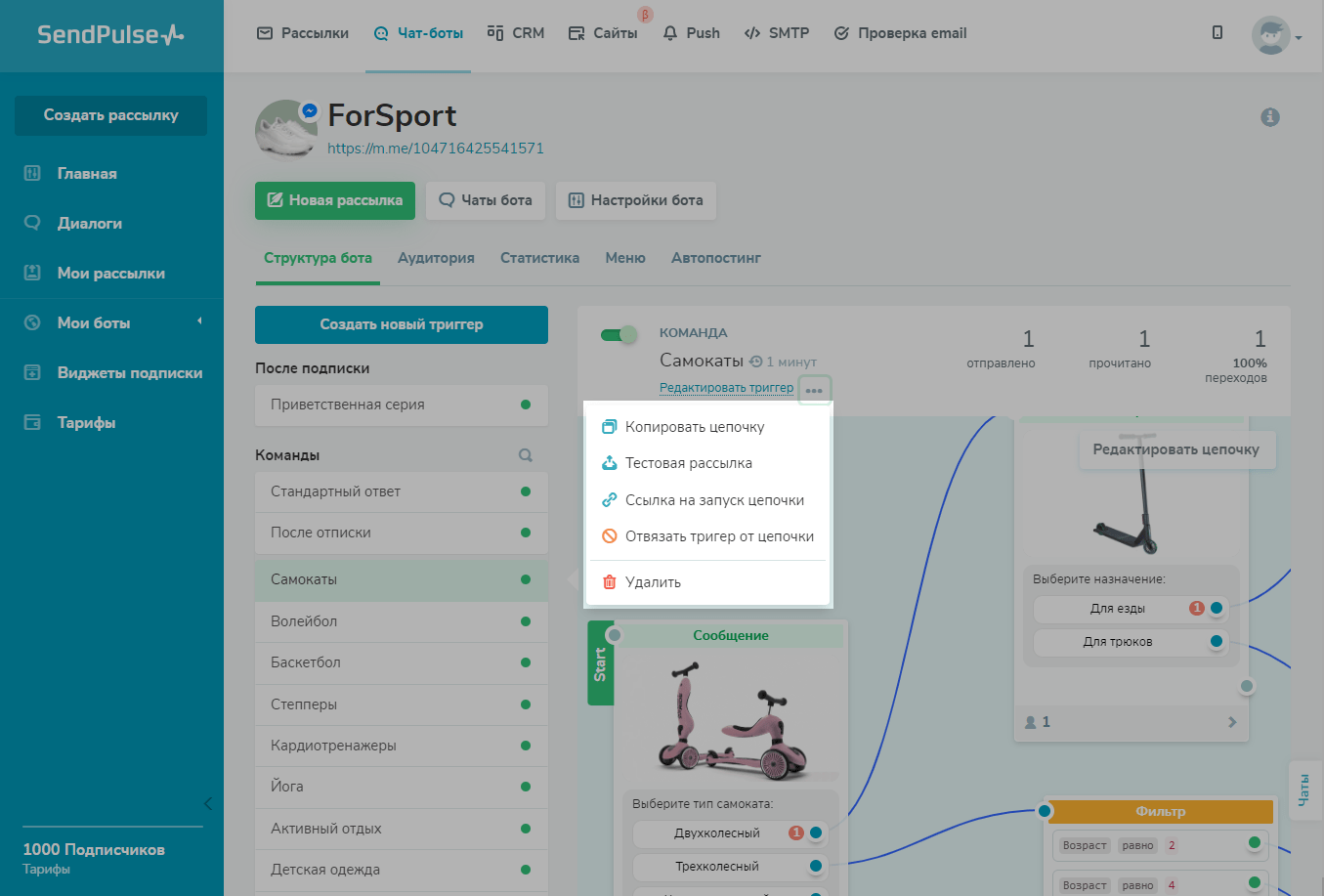This screenshot has height=896, width=1324.
Task: Click the Создать новый триггер button
Action: (401, 324)
